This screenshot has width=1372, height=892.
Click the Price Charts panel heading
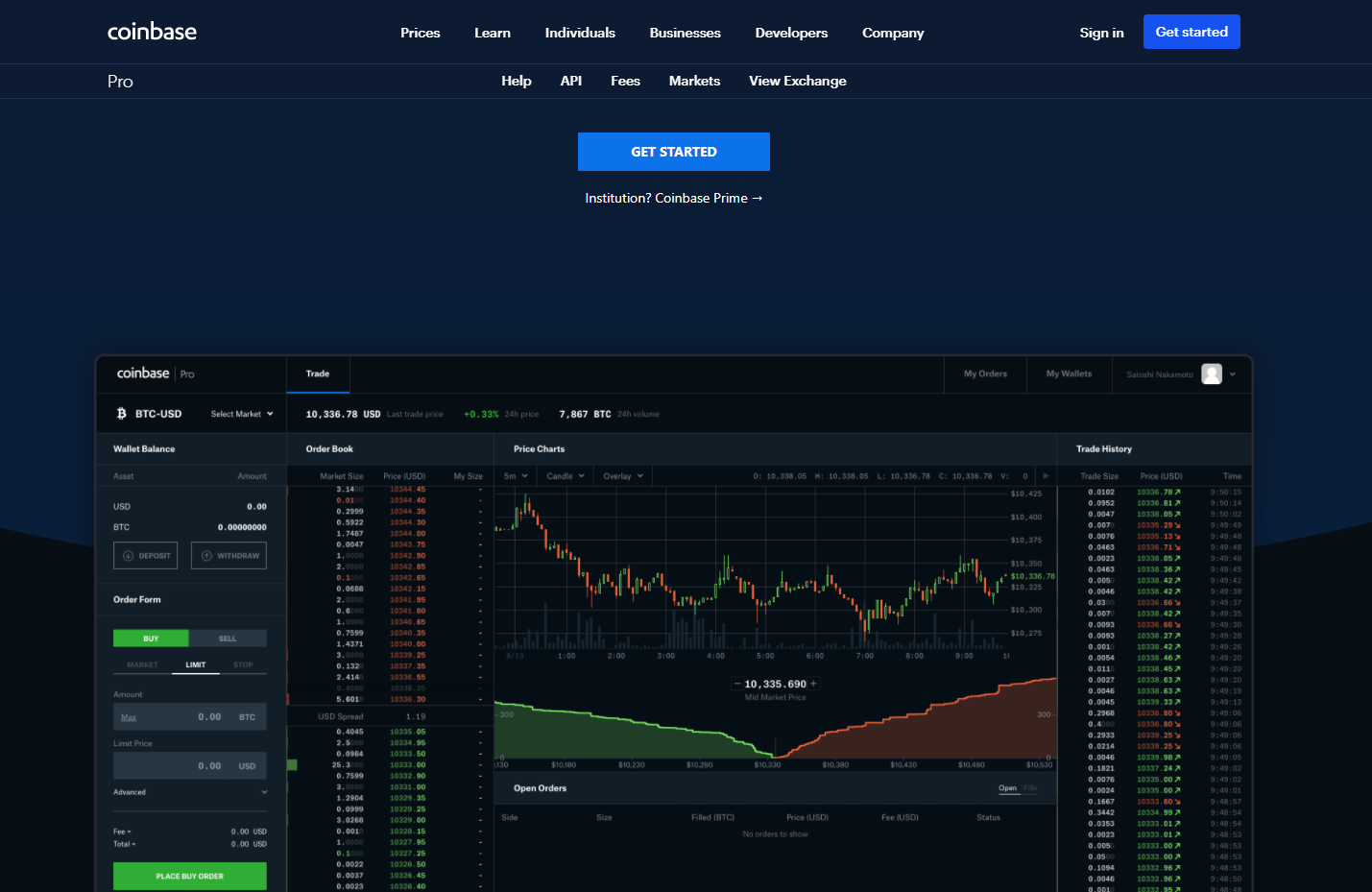pyautogui.click(x=539, y=449)
